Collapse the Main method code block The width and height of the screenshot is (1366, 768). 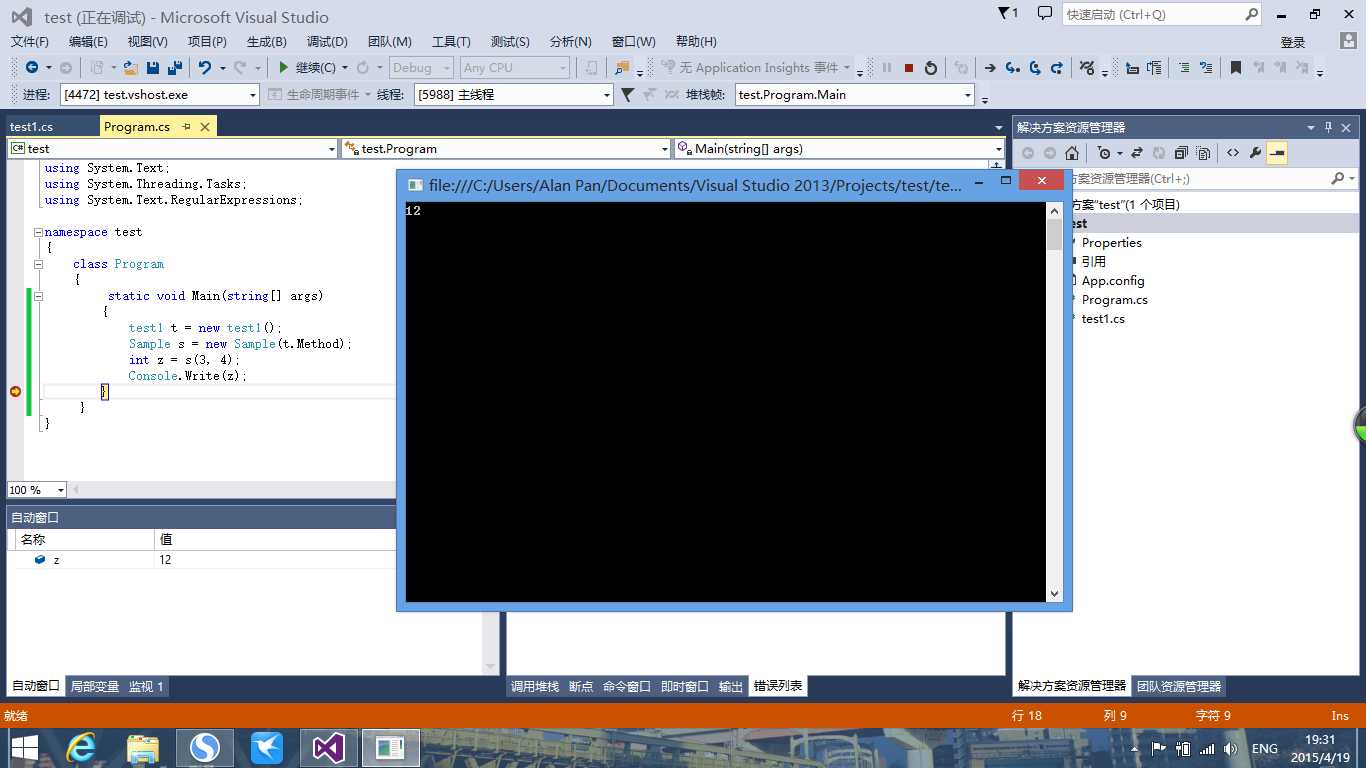[x=39, y=296]
